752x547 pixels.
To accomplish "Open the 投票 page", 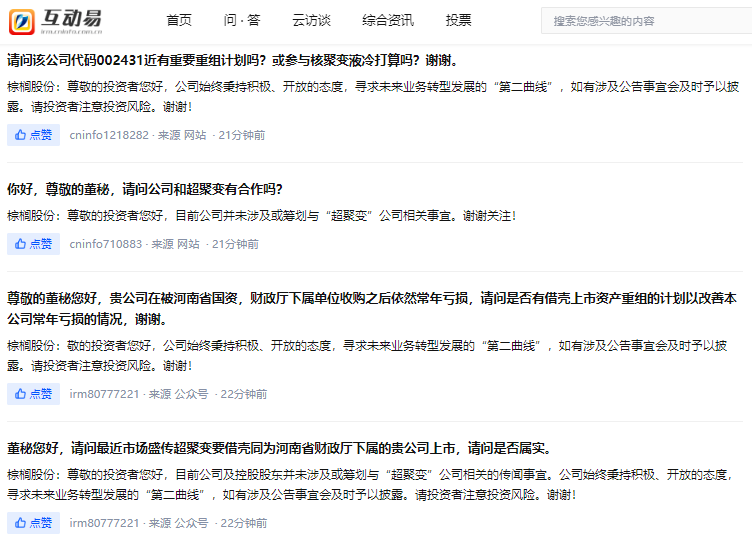I will click(x=458, y=20).
